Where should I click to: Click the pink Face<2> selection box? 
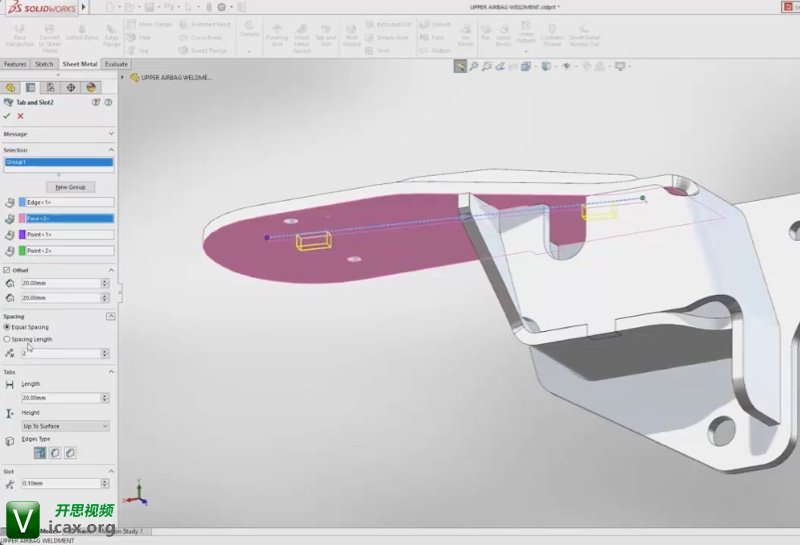click(66, 218)
